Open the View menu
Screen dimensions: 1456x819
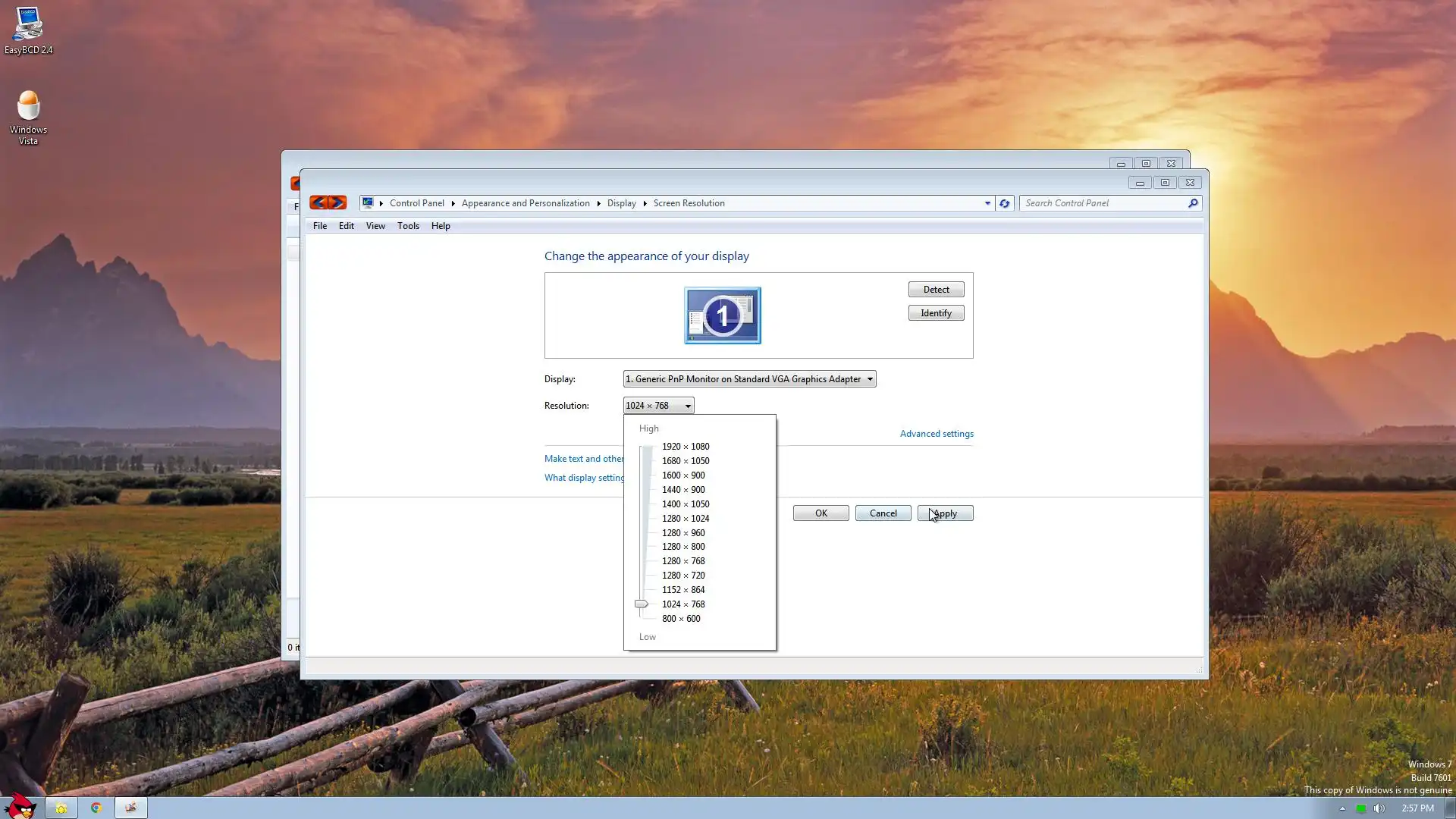pyautogui.click(x=375, y=226)
